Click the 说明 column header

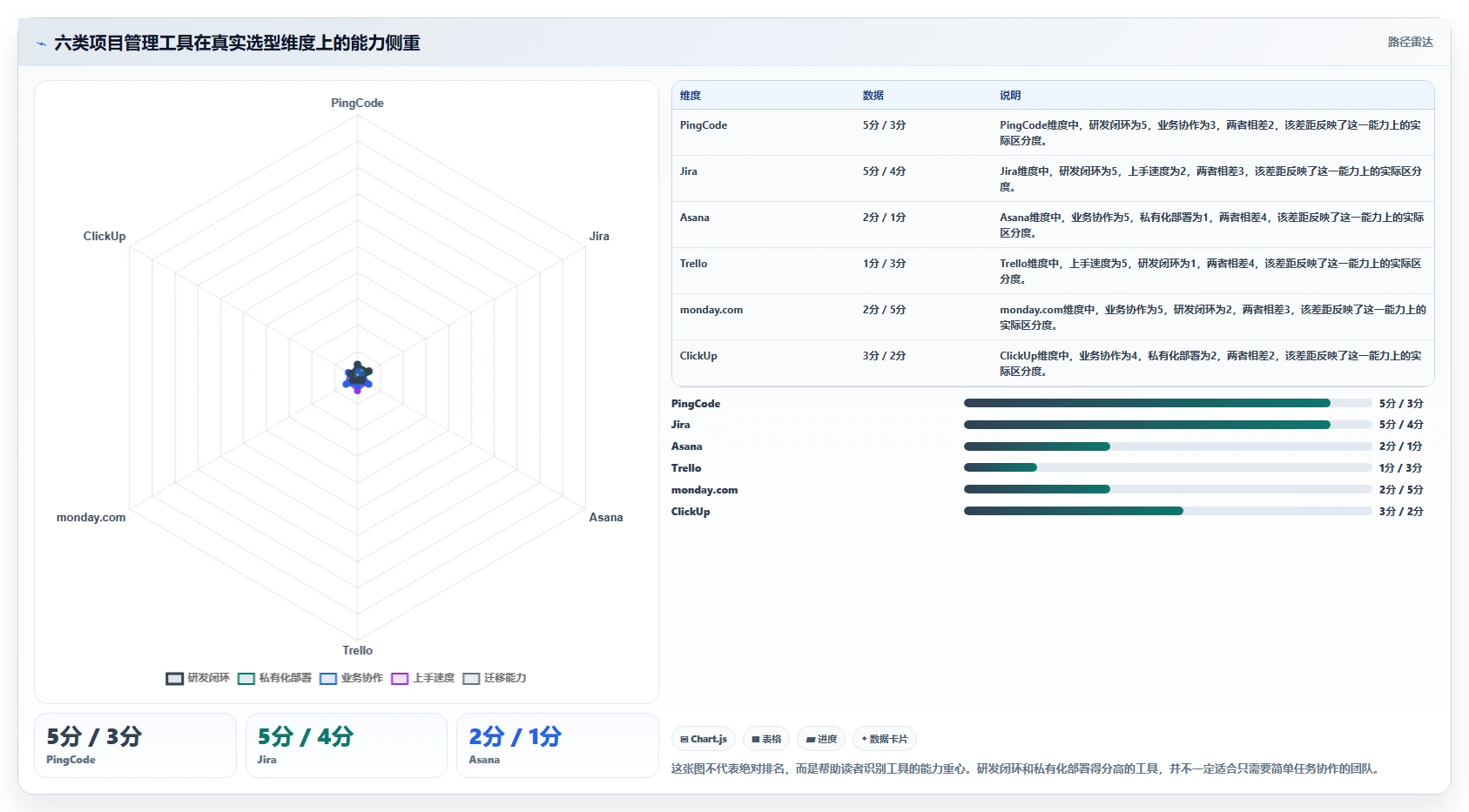pos(1010,96)
